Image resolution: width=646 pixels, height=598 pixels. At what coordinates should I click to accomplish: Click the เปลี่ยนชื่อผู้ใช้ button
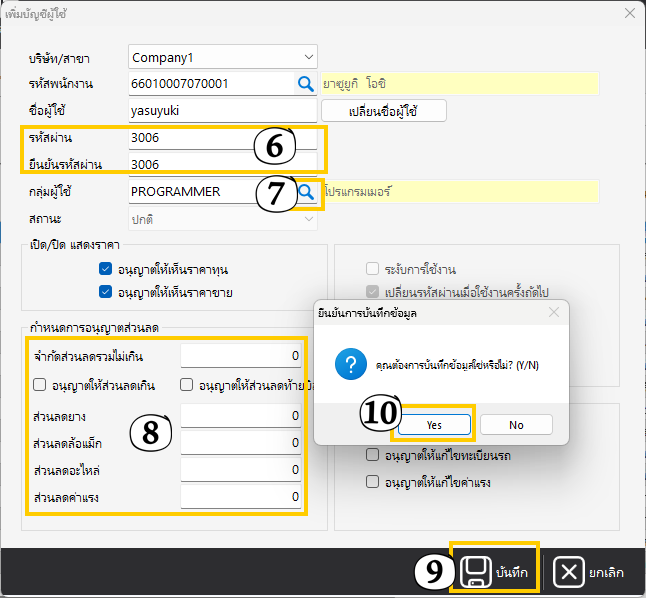383,110
